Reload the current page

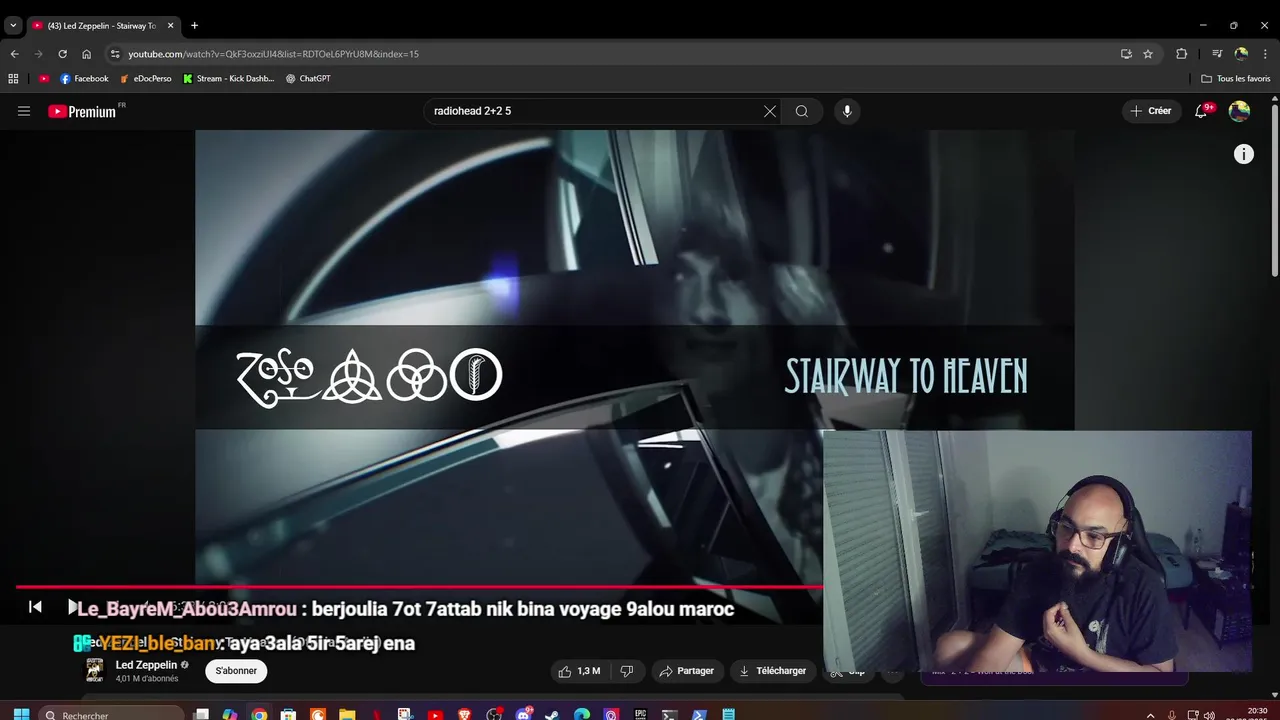coord(62,54)
